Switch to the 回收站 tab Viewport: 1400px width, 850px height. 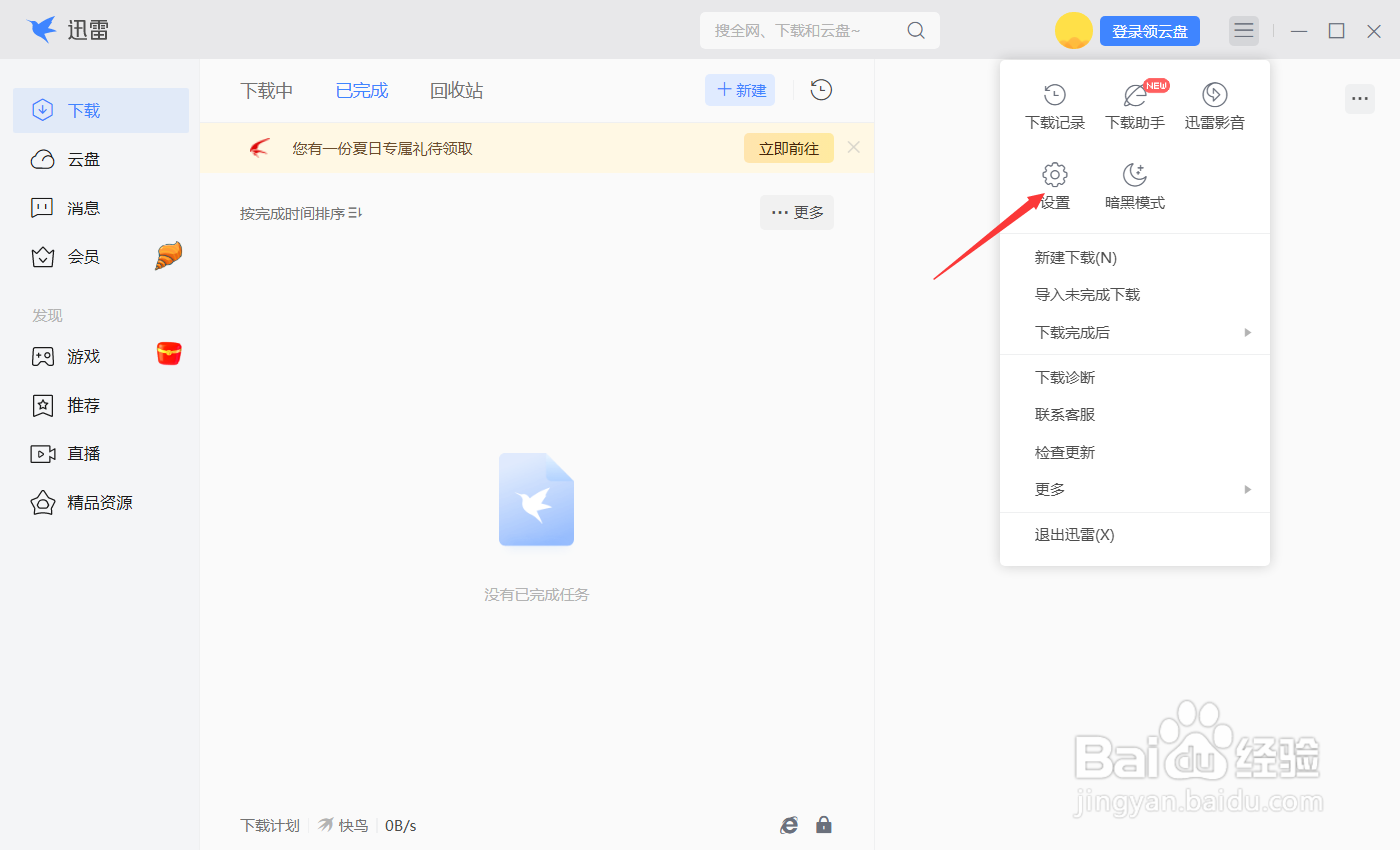point(457,91)
